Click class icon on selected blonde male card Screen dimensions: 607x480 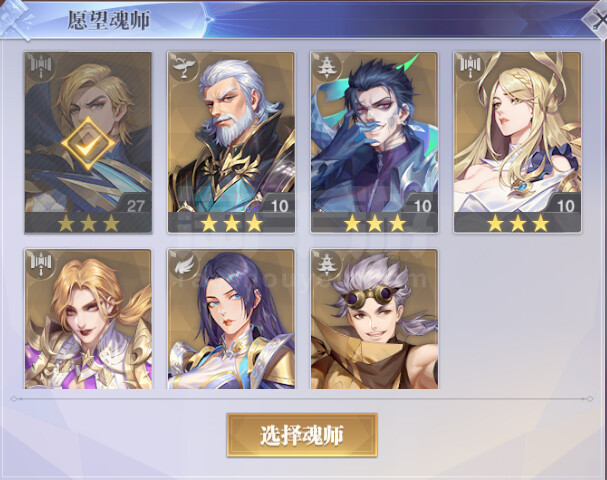point(40,67)
